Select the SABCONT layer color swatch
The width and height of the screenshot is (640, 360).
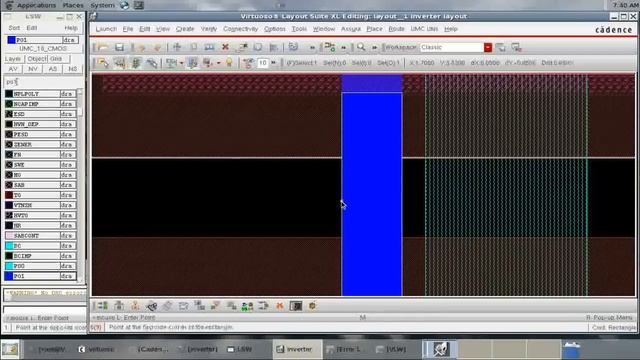[9, 236]
